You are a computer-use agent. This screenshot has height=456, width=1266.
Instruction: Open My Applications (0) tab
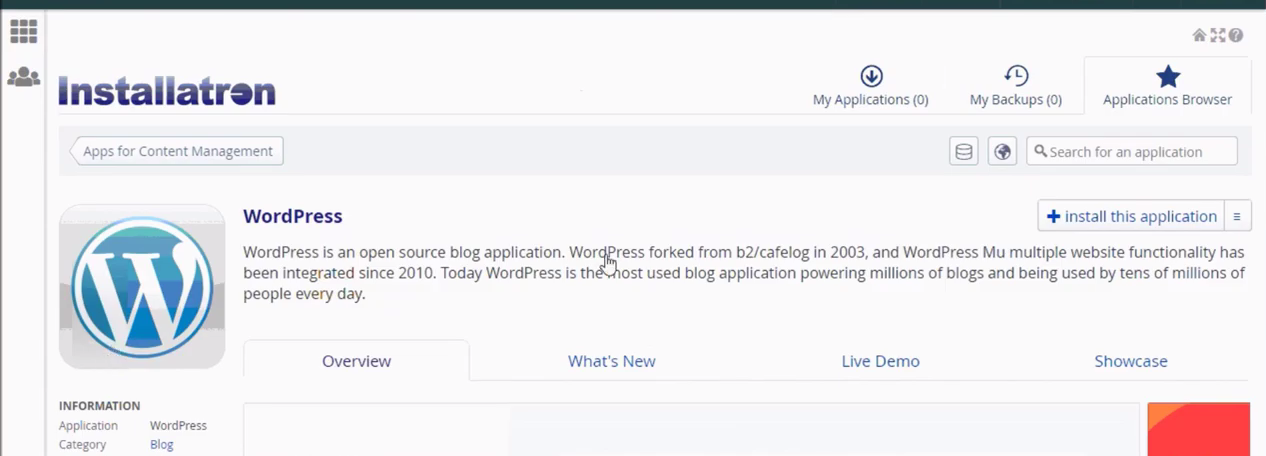coord(870,86)
